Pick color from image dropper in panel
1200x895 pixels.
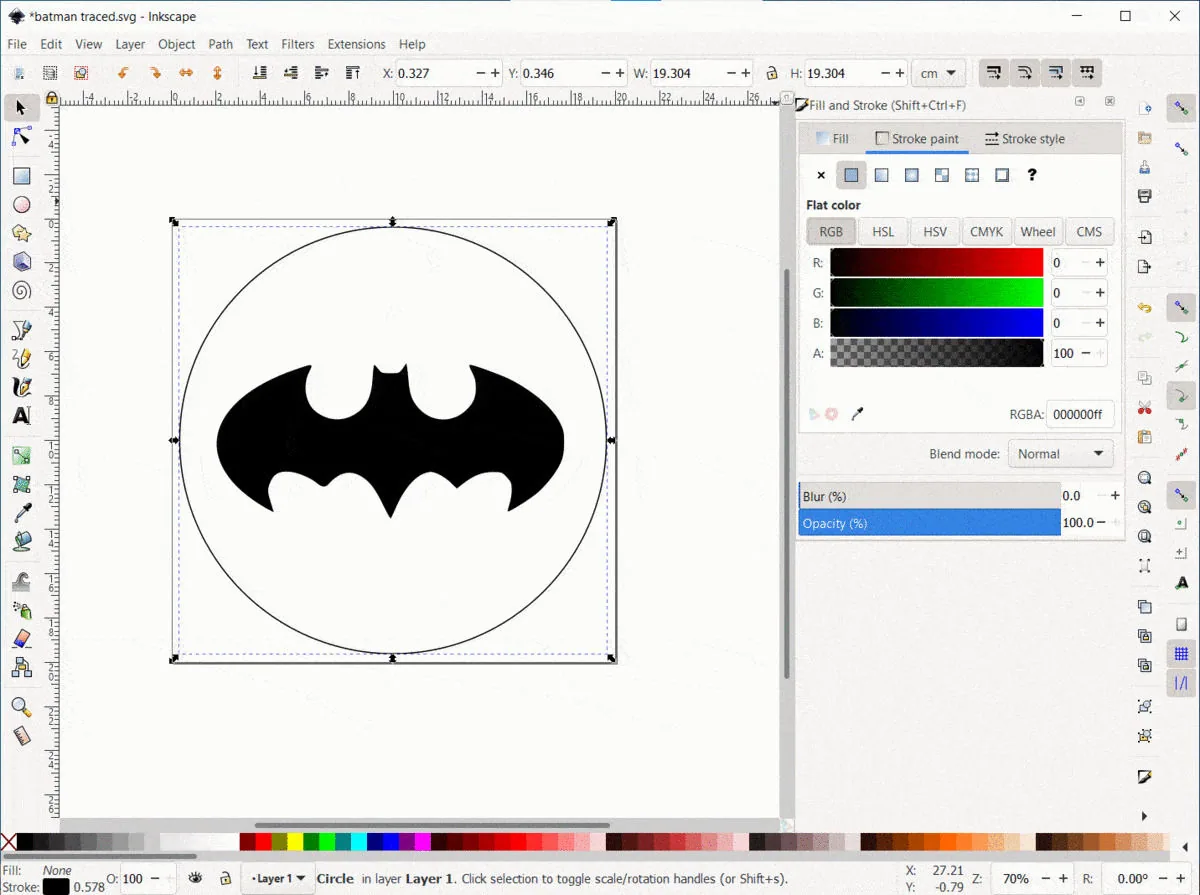(x=857, y=414)
